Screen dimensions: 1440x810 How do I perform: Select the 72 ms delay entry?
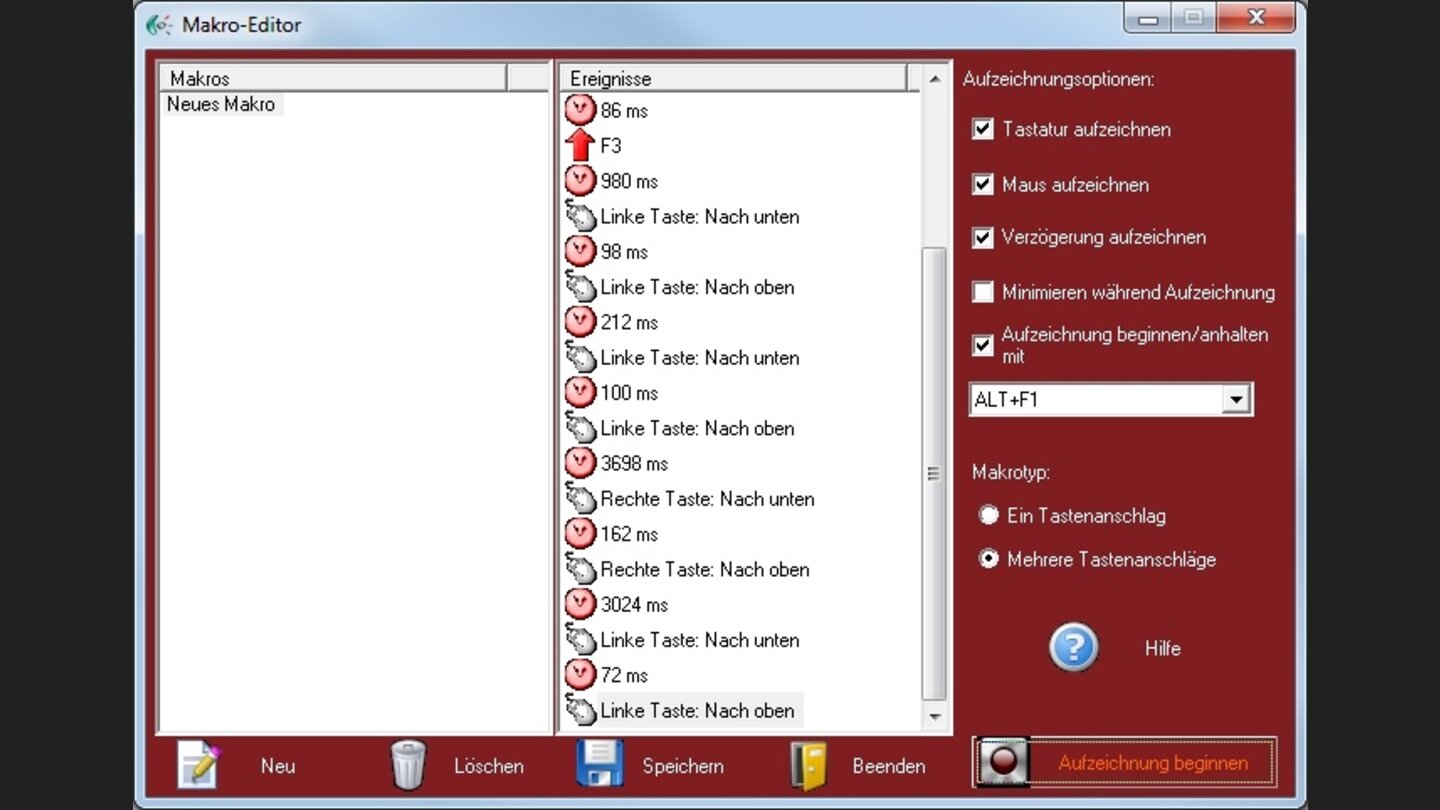[624, 675]
